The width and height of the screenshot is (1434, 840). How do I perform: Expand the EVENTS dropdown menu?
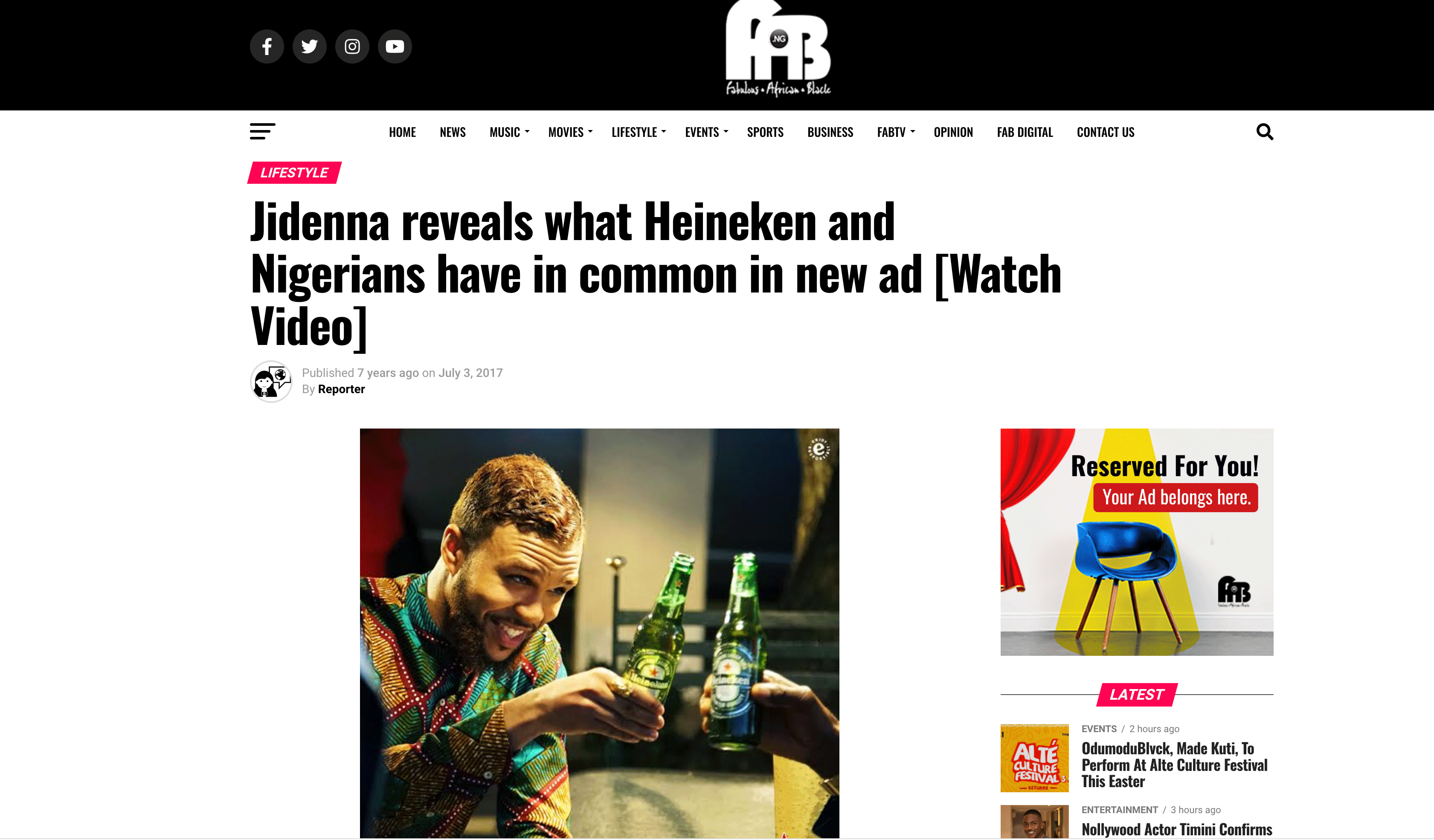coord(706,132)
